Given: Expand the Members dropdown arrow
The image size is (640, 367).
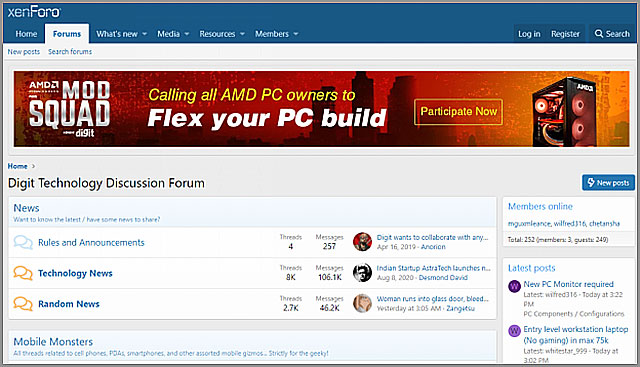Looking at the screenshot, I should [296, 34].
